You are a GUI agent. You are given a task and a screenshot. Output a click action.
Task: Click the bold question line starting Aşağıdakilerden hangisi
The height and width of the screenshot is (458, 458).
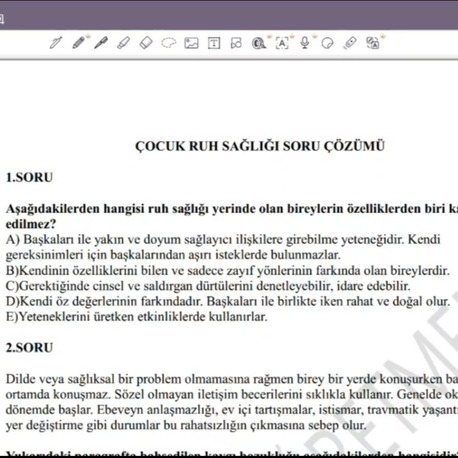tap(232, 209)
